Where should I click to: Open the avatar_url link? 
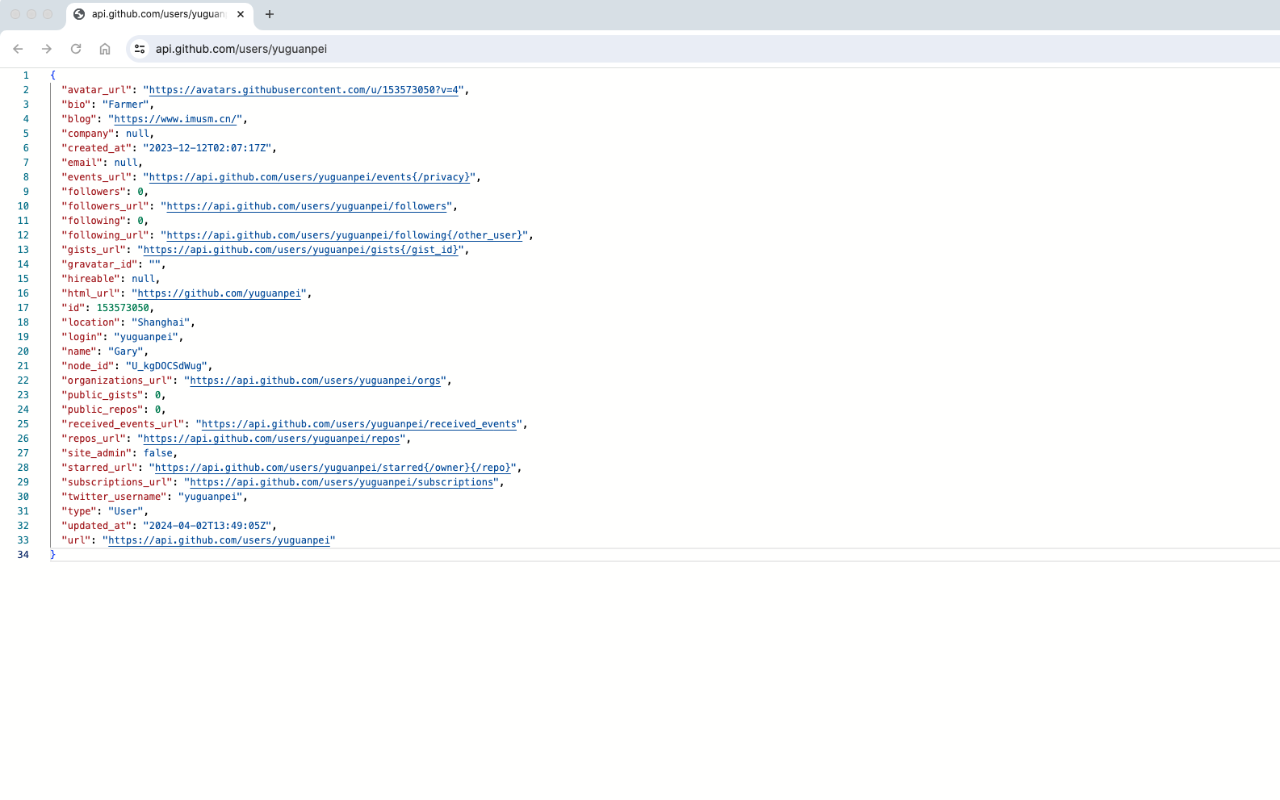[x=305, y=90]
